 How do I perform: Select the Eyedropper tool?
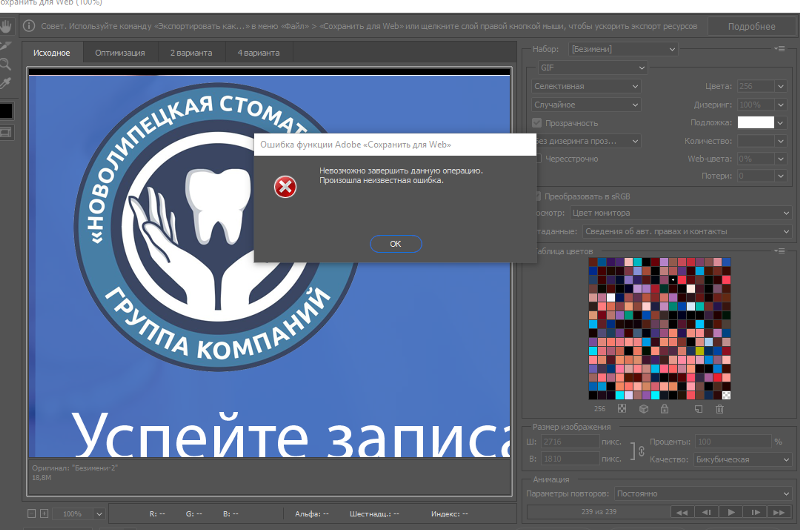pos(6,83)
